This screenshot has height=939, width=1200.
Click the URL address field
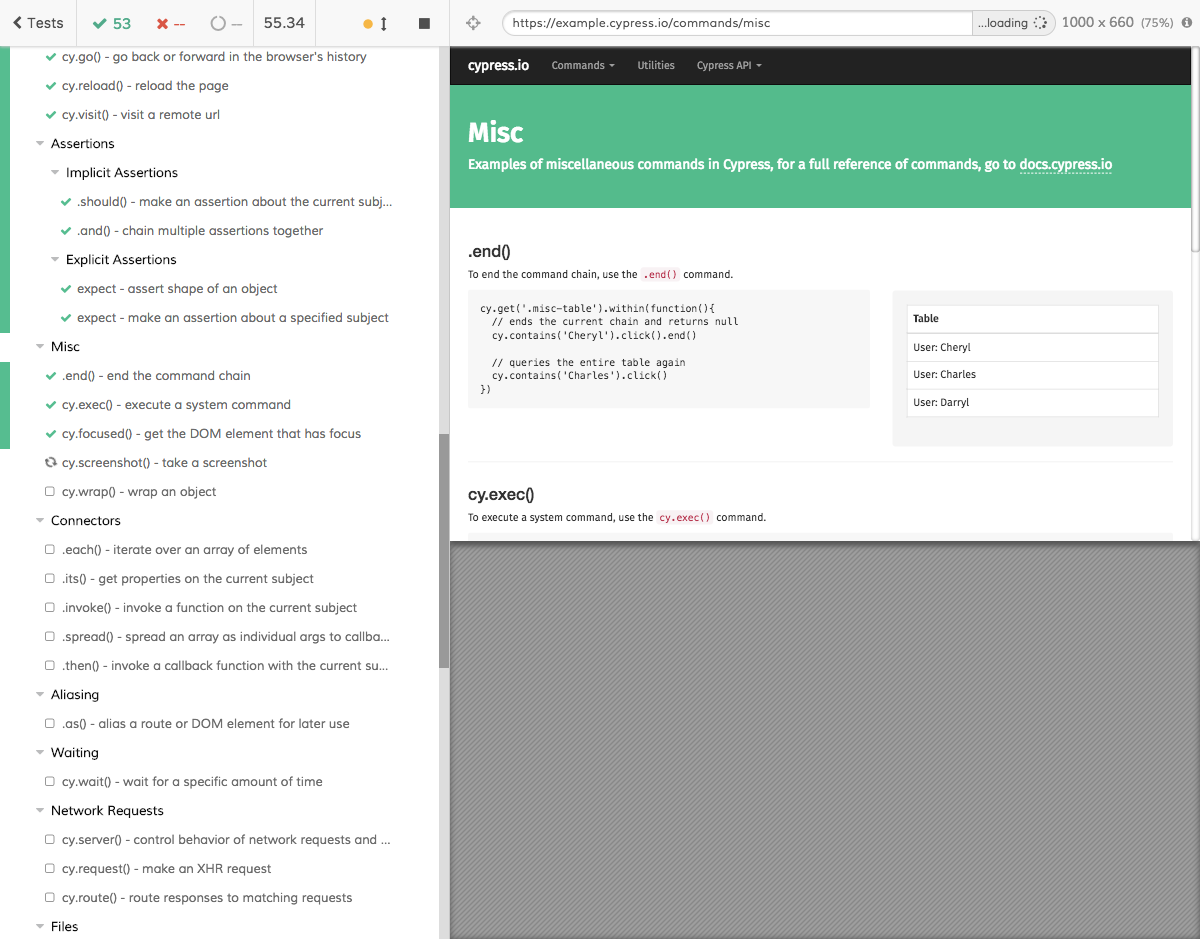click(x=737, y=23)
